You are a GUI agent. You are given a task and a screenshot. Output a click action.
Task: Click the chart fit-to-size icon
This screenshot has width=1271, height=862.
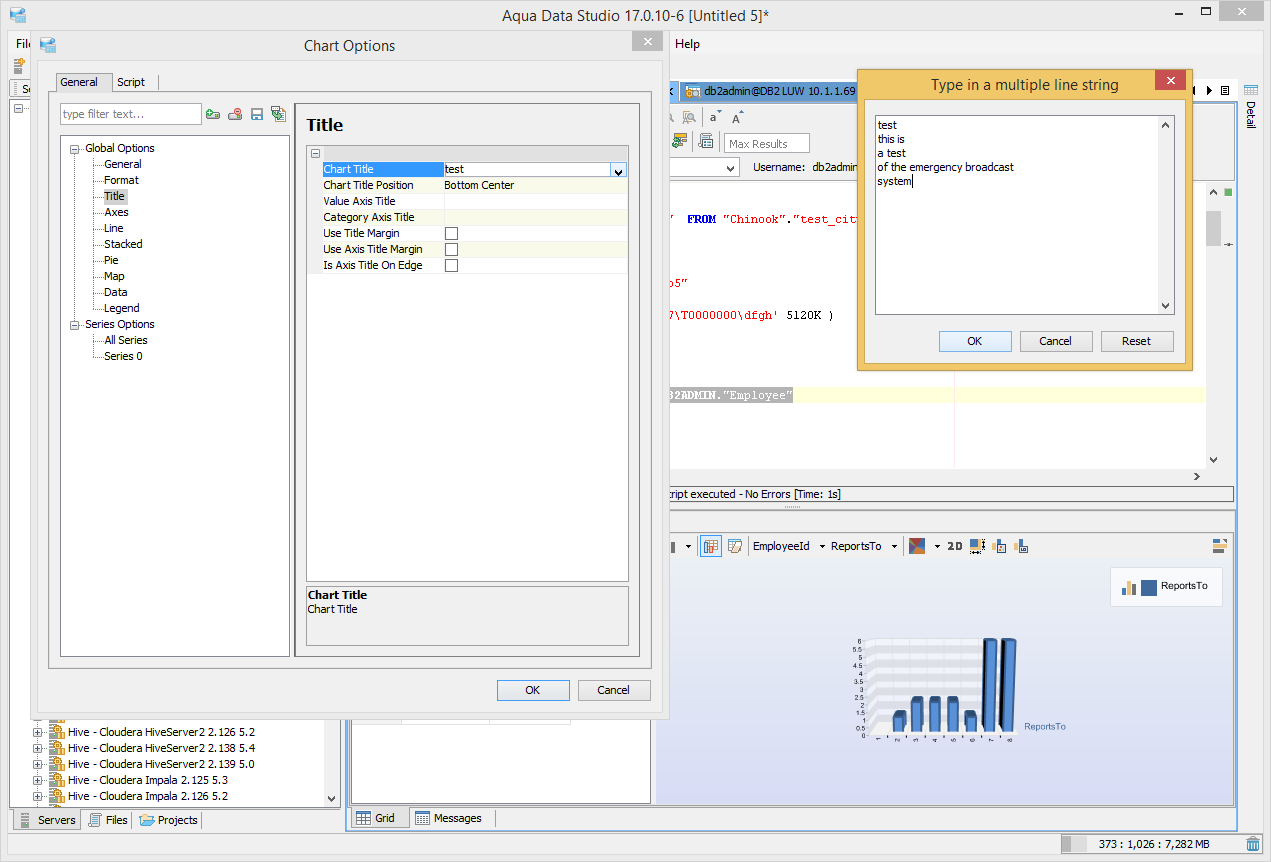click(978, 546)
